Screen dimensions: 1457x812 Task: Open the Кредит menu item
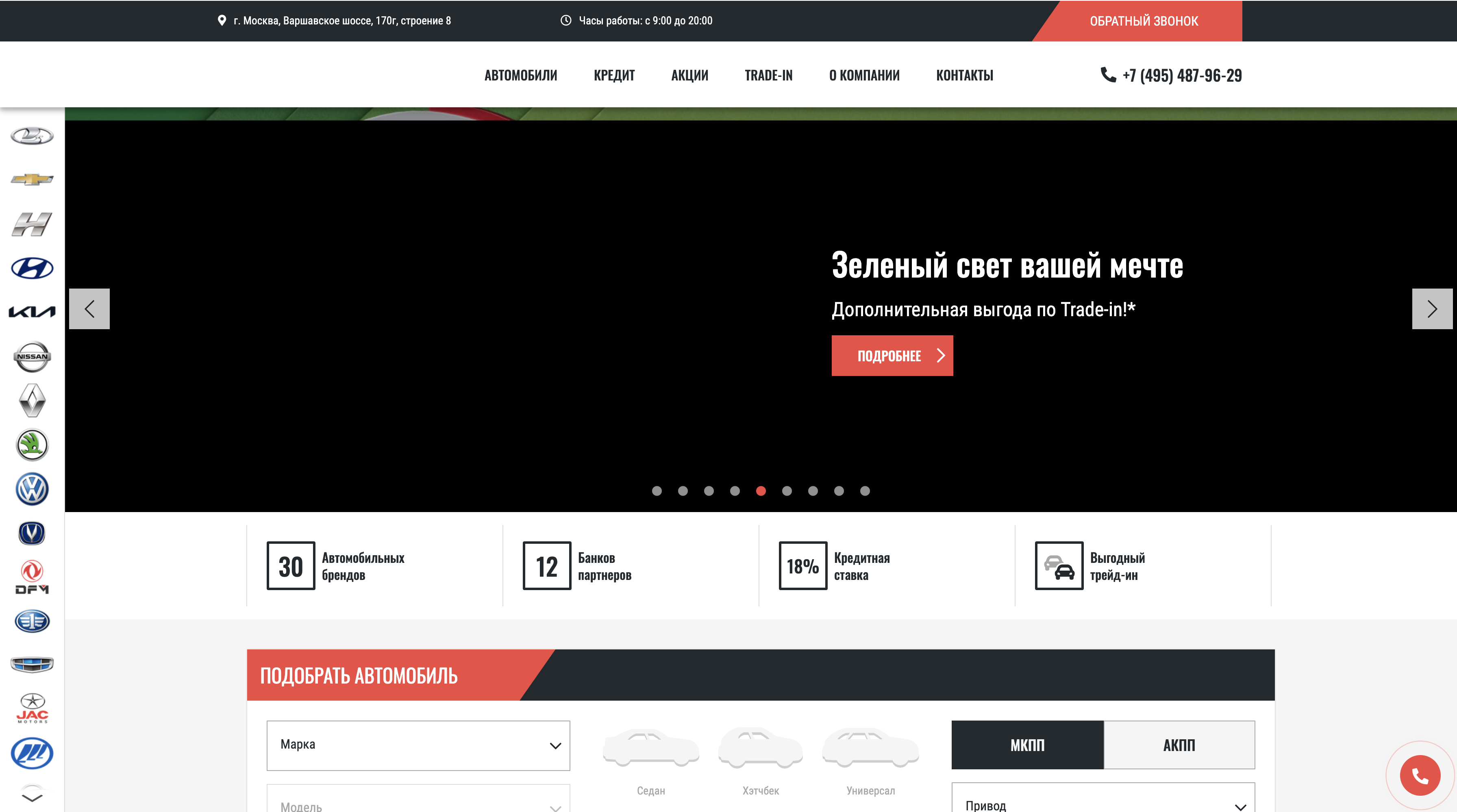[x=614, y=75]
